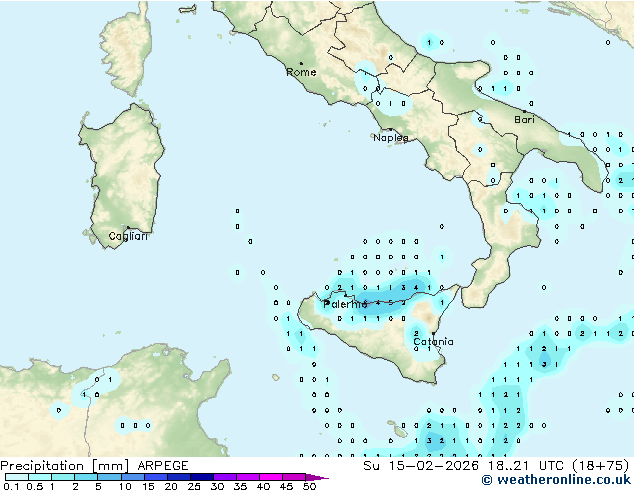The height and width of the screenshot is (490, 634).
Task: Click the Su 15-02-2026 date text
Action: coord(421,466)
